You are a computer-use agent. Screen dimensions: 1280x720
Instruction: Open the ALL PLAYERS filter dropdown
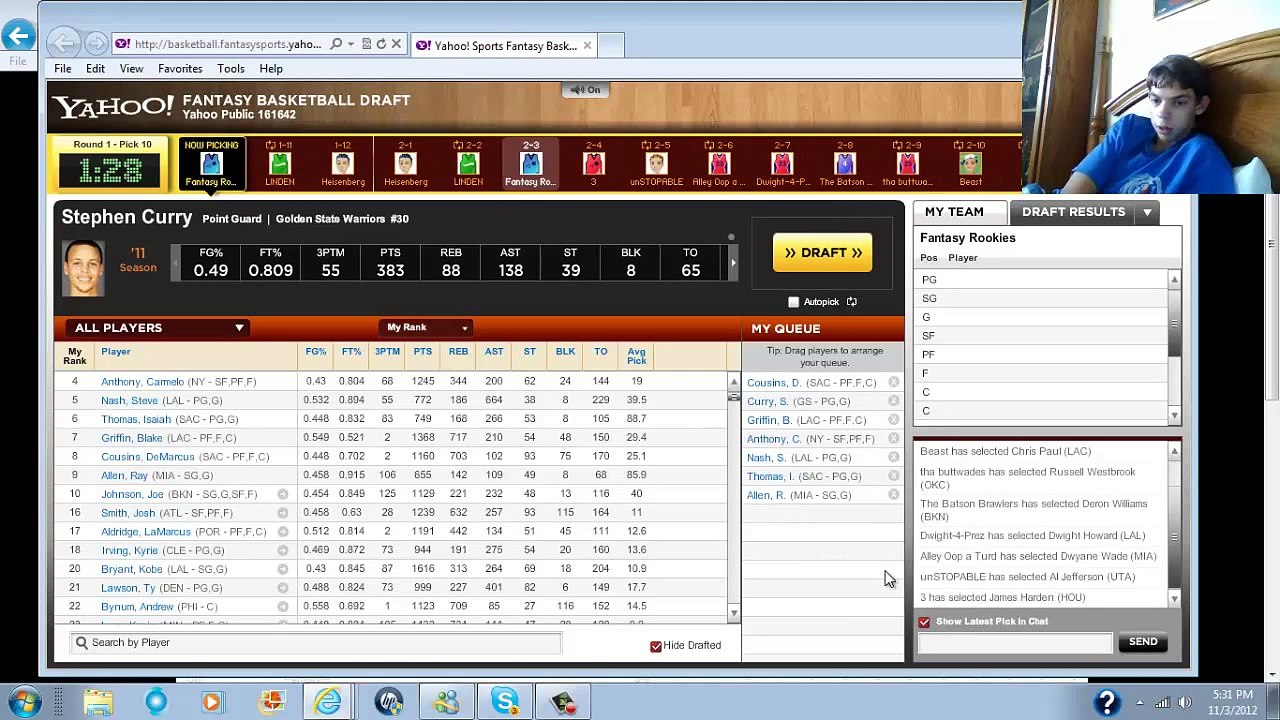(159, 328)
